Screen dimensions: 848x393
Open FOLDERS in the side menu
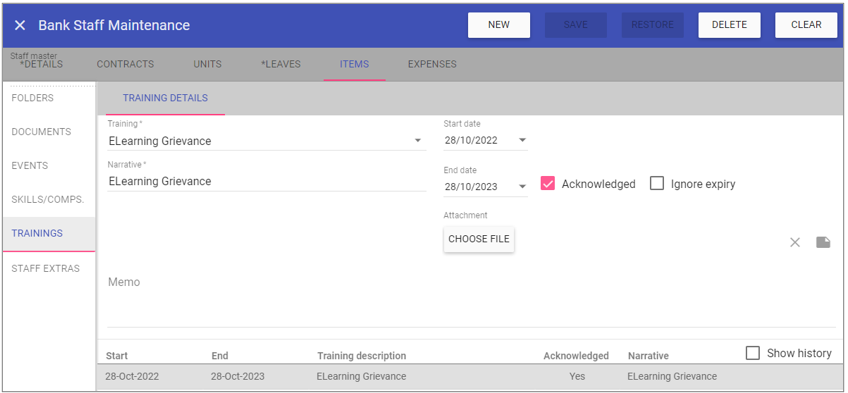[32, 98]
